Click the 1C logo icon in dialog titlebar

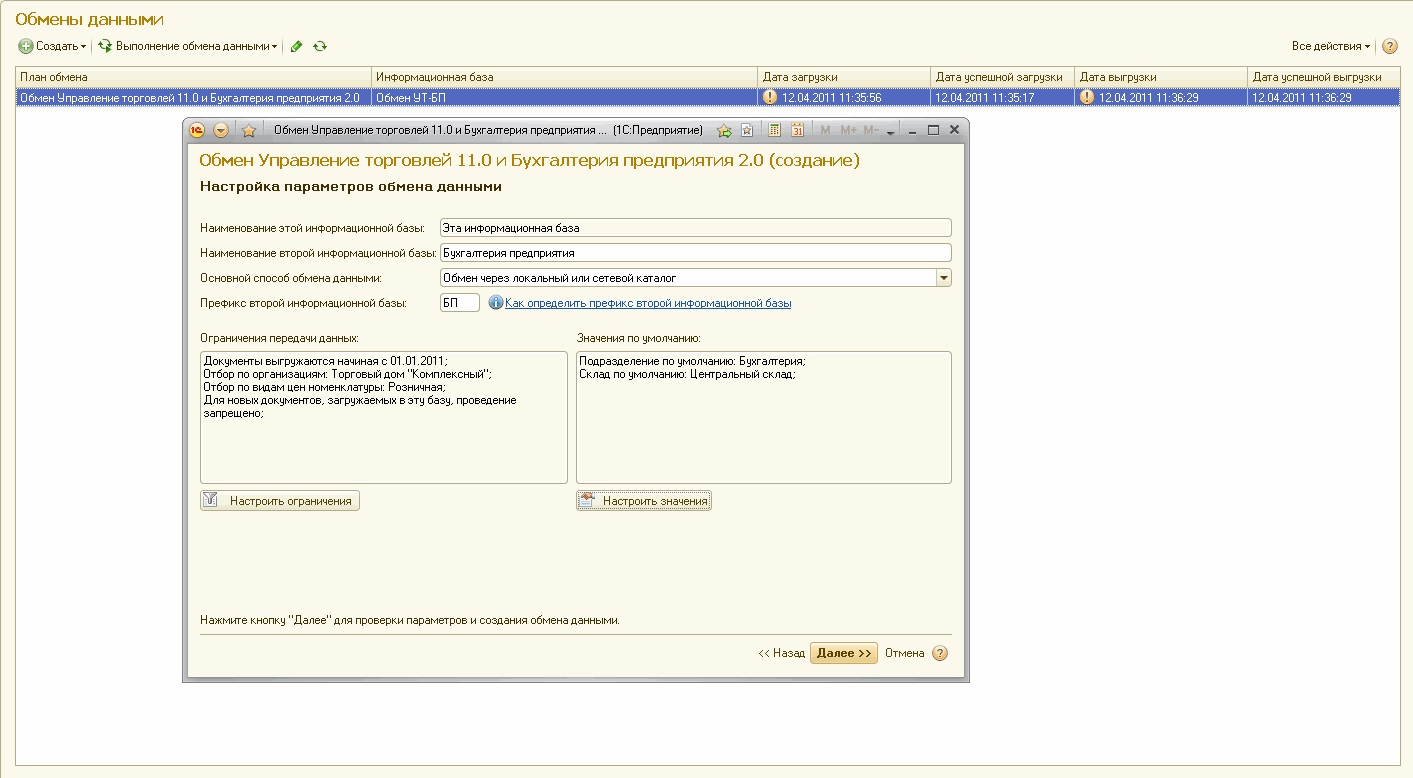tap(198, 130)
